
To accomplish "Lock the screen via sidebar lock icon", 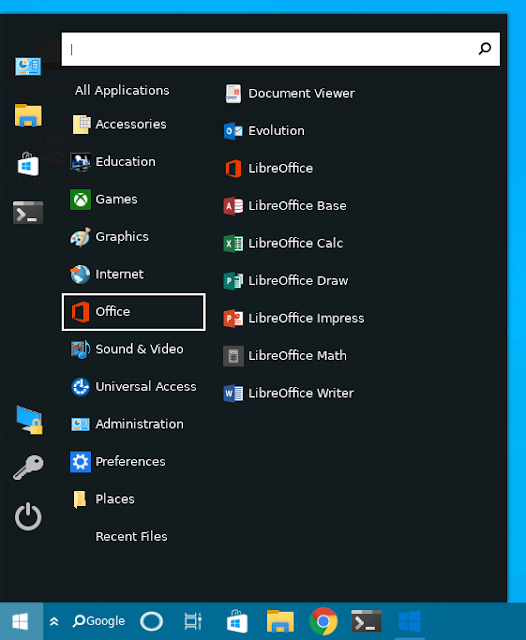I will tap(29, 421).
